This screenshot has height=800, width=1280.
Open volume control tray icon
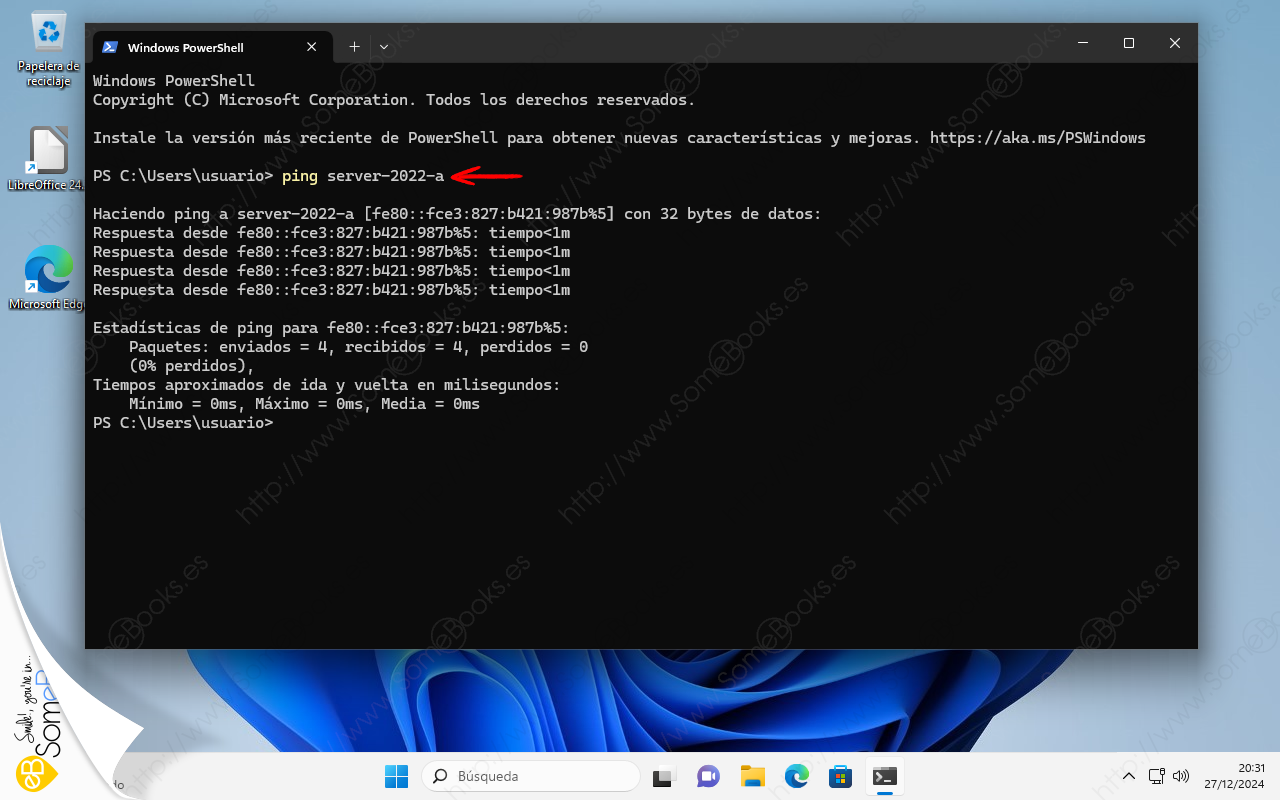(1181, 776)
